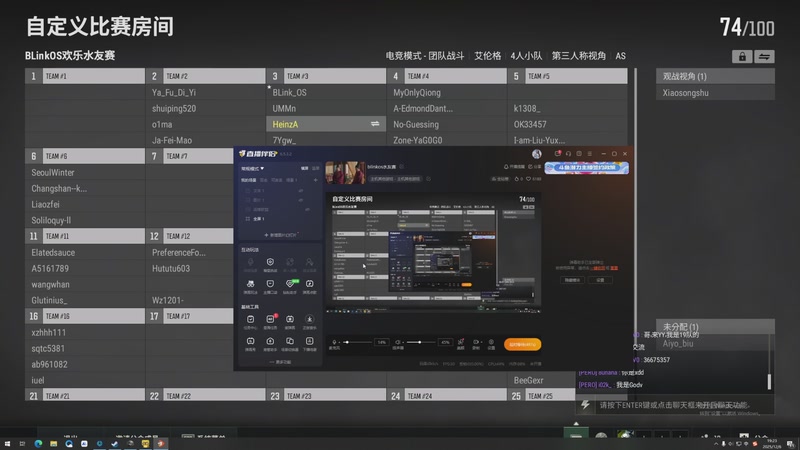Toggle checkbox of the third source row
This screenshot has height=450, width=800.
pos(248,210)
